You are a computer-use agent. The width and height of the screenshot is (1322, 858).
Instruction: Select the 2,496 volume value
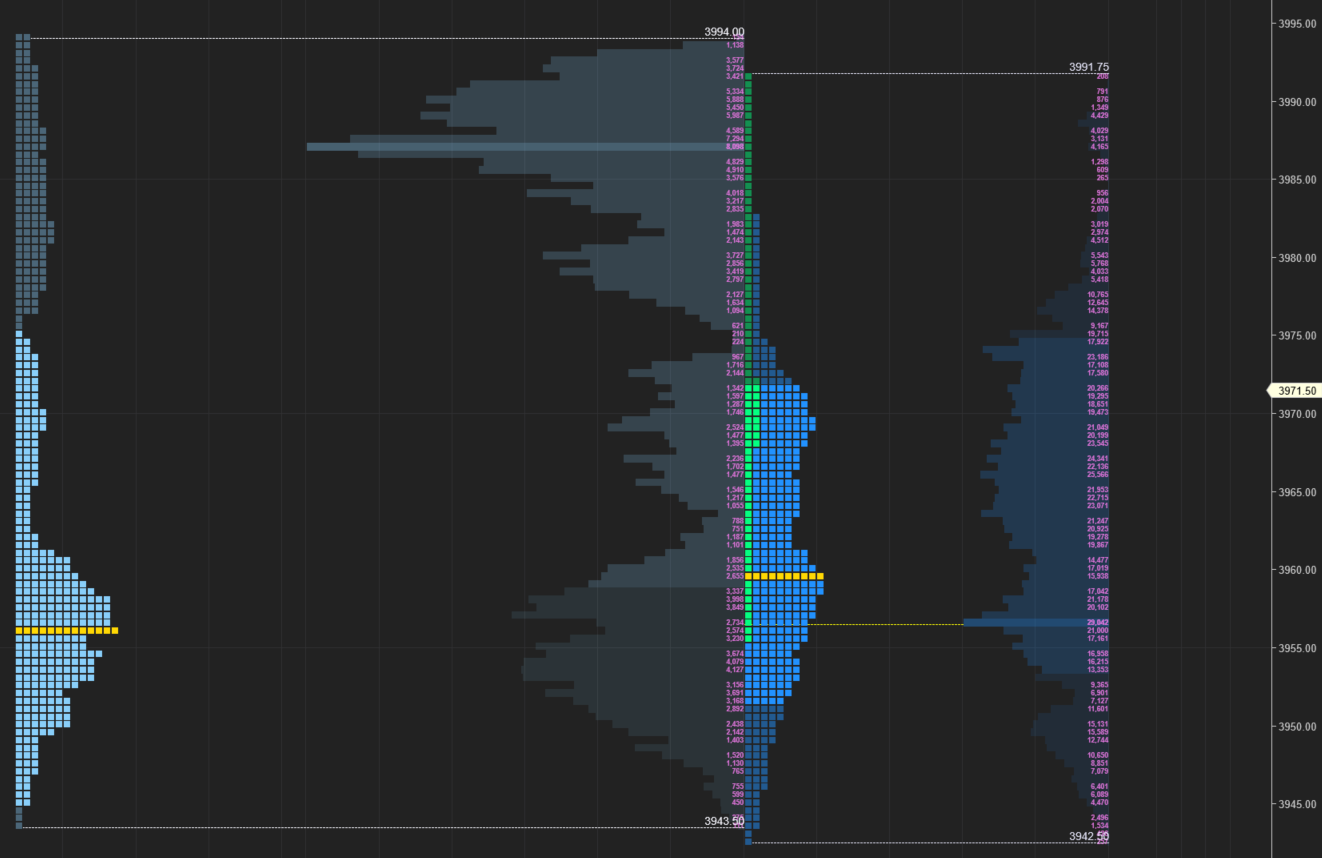[x=1100, y=818]
